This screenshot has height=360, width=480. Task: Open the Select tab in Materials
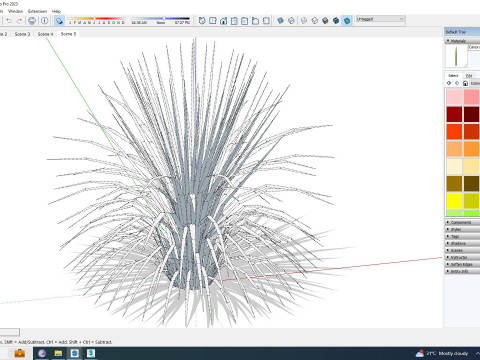point(453,76)
